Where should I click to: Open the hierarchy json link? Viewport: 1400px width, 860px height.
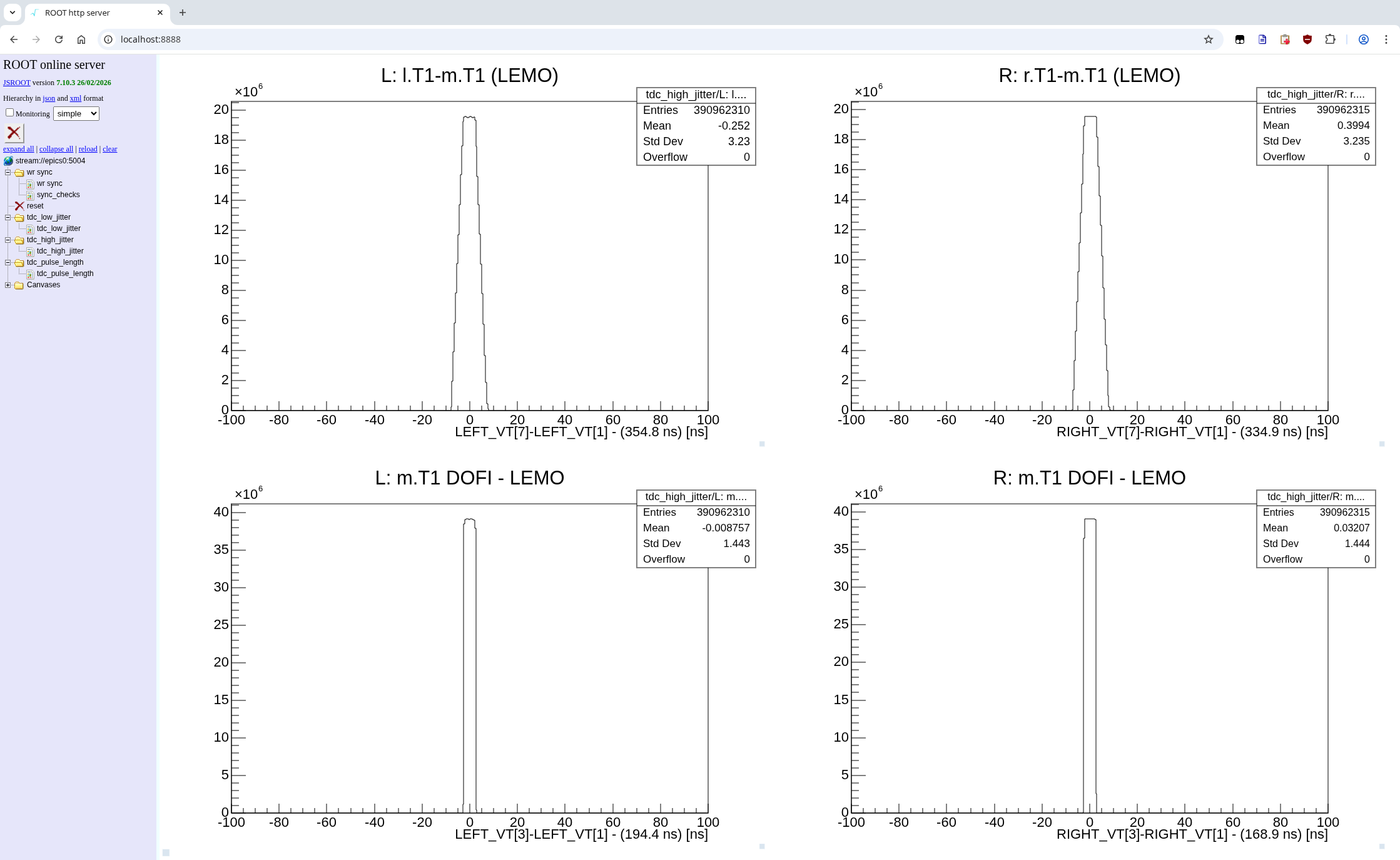(x=49, y=98)
